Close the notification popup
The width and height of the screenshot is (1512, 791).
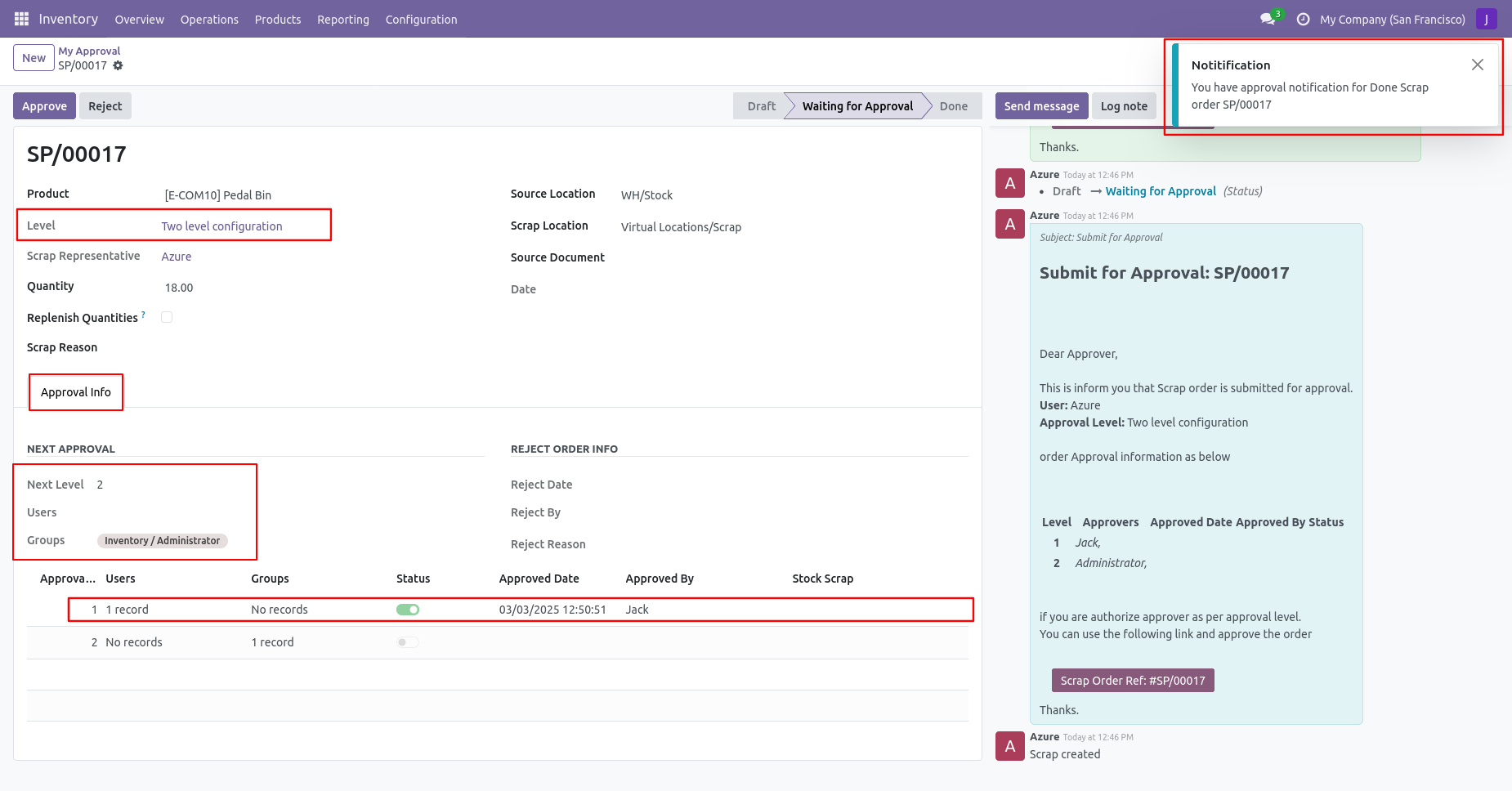point(1477,65)
